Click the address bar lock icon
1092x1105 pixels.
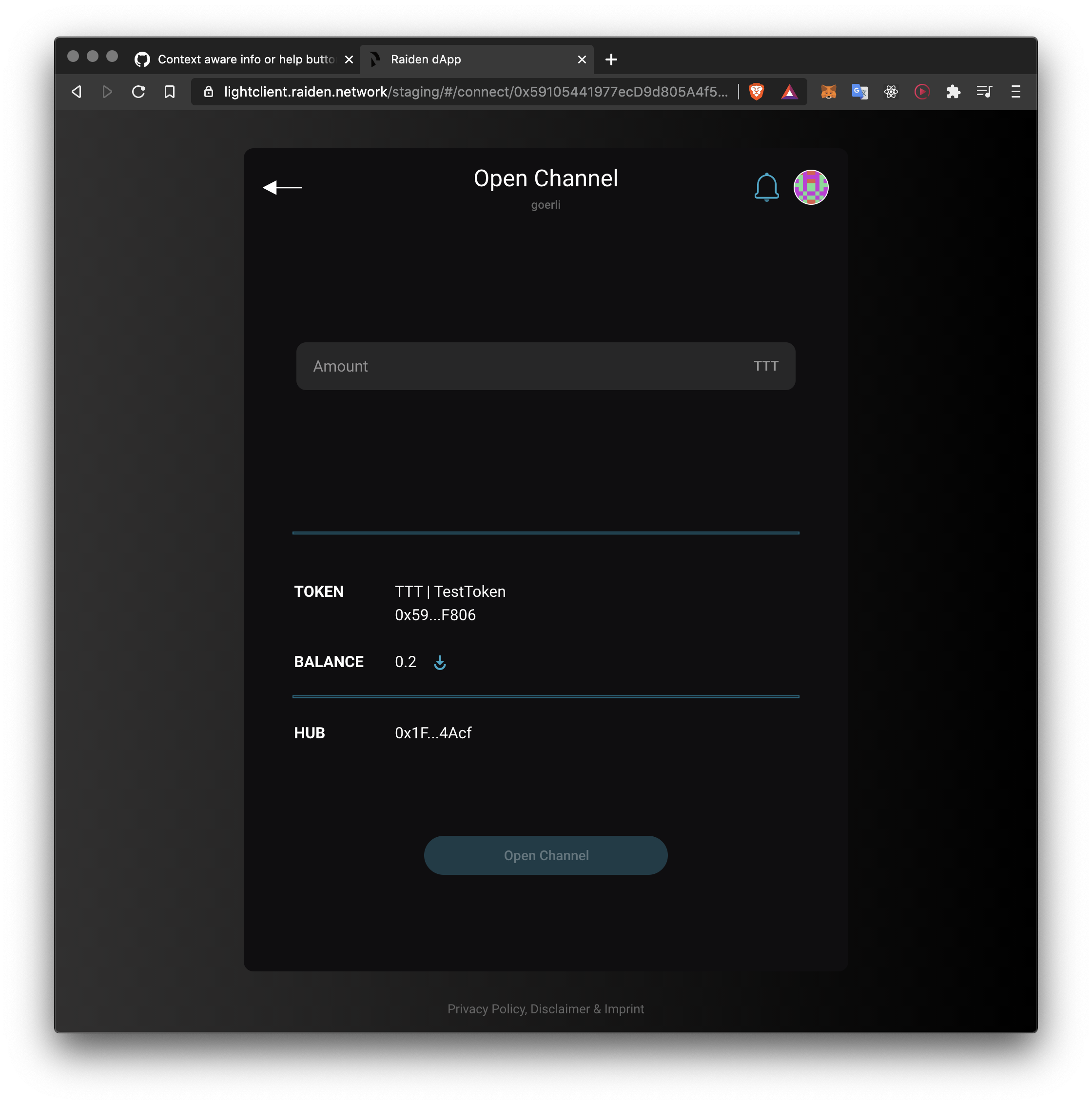209,92
